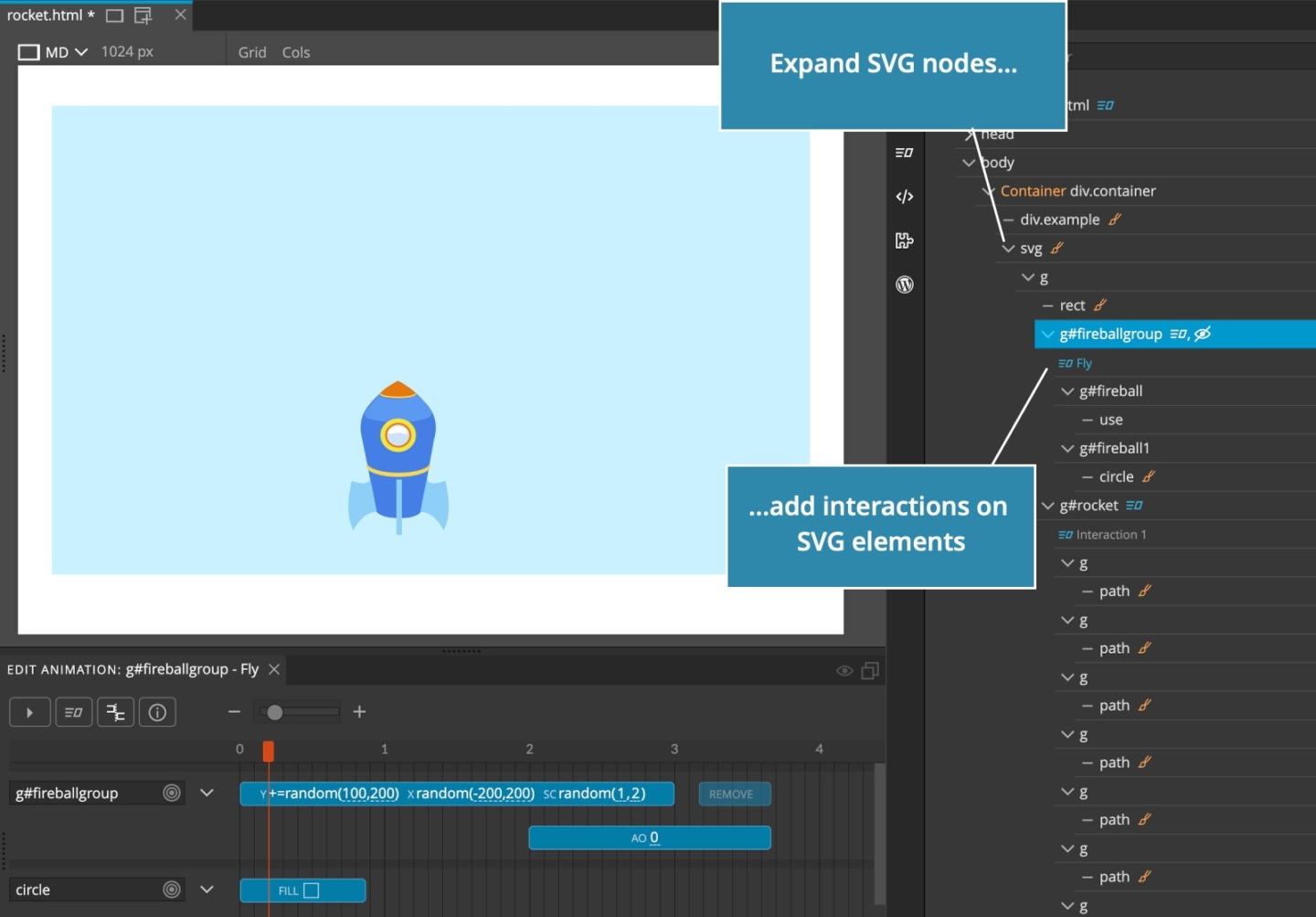Screen dimensions: 1316x917
Task: Open the code editor from the sidebar
Action: tap(904, 196)
